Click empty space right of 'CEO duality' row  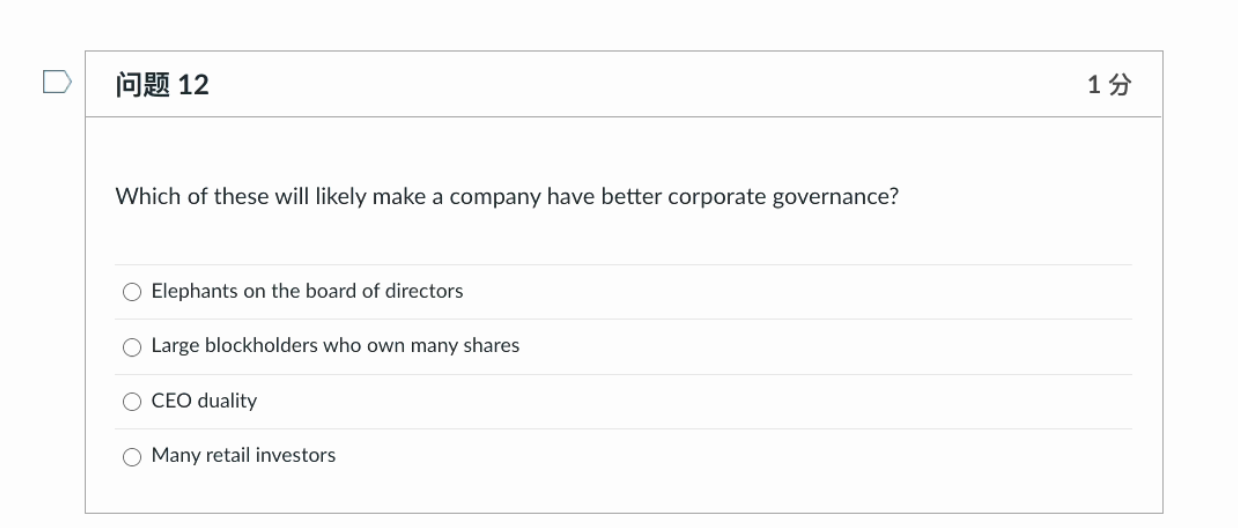tap(700, 401)
